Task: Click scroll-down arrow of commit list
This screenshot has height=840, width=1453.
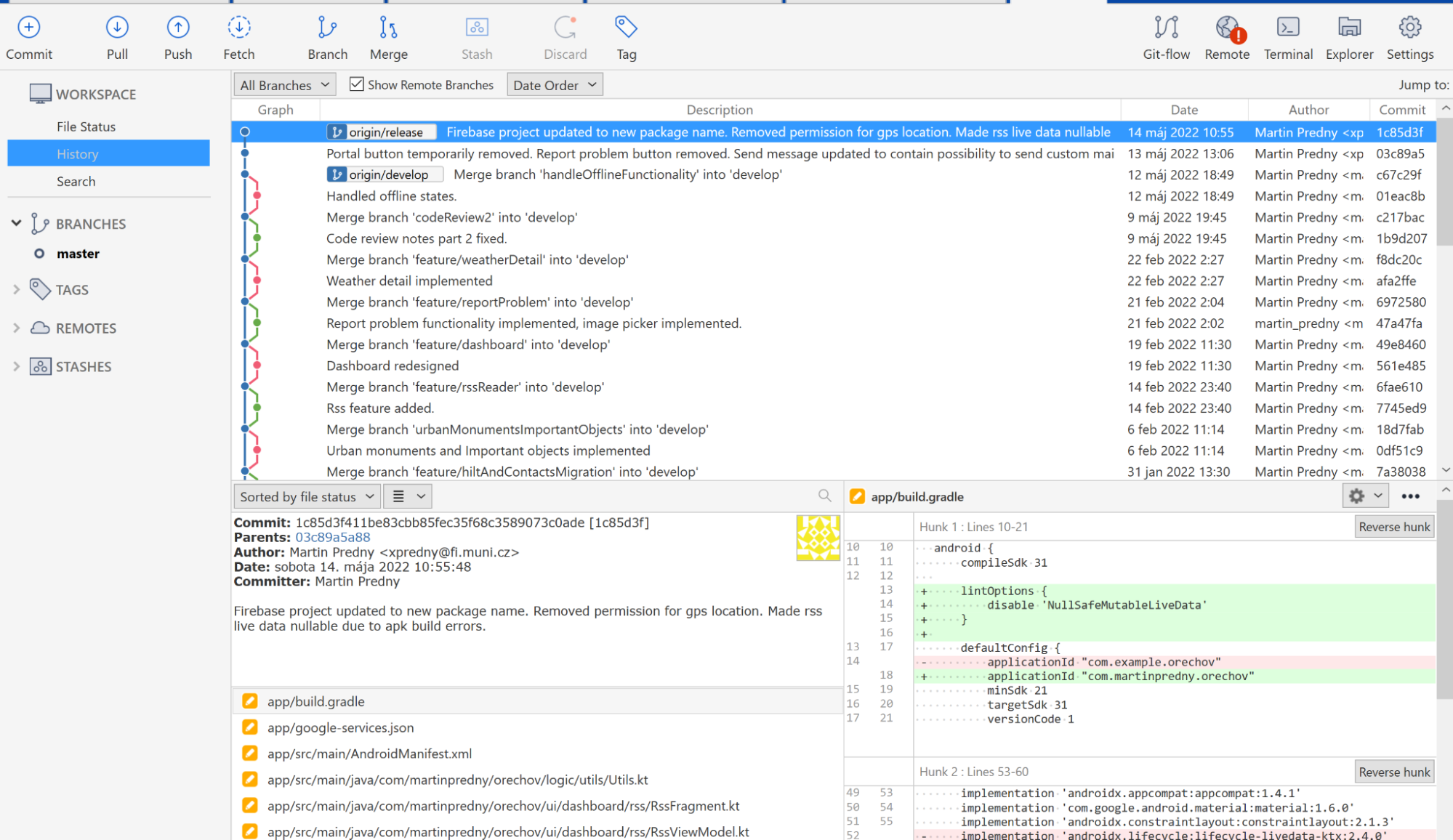Action: tap(1446, 470)
